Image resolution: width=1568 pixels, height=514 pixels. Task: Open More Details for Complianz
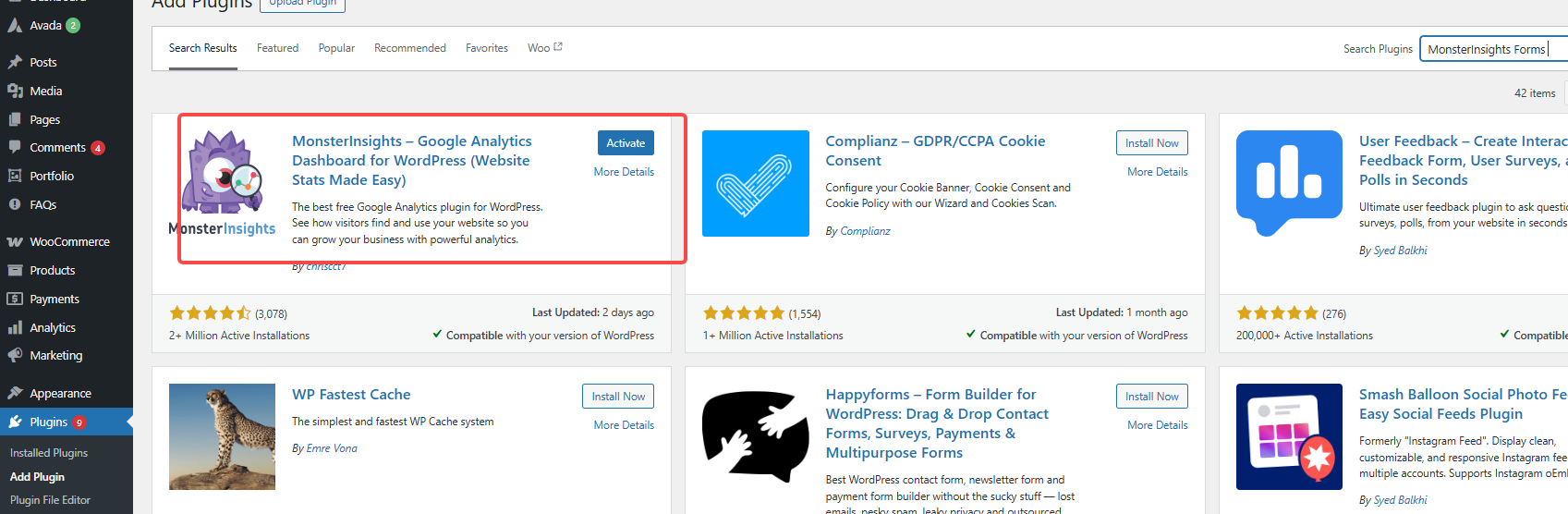point(1157,172)
